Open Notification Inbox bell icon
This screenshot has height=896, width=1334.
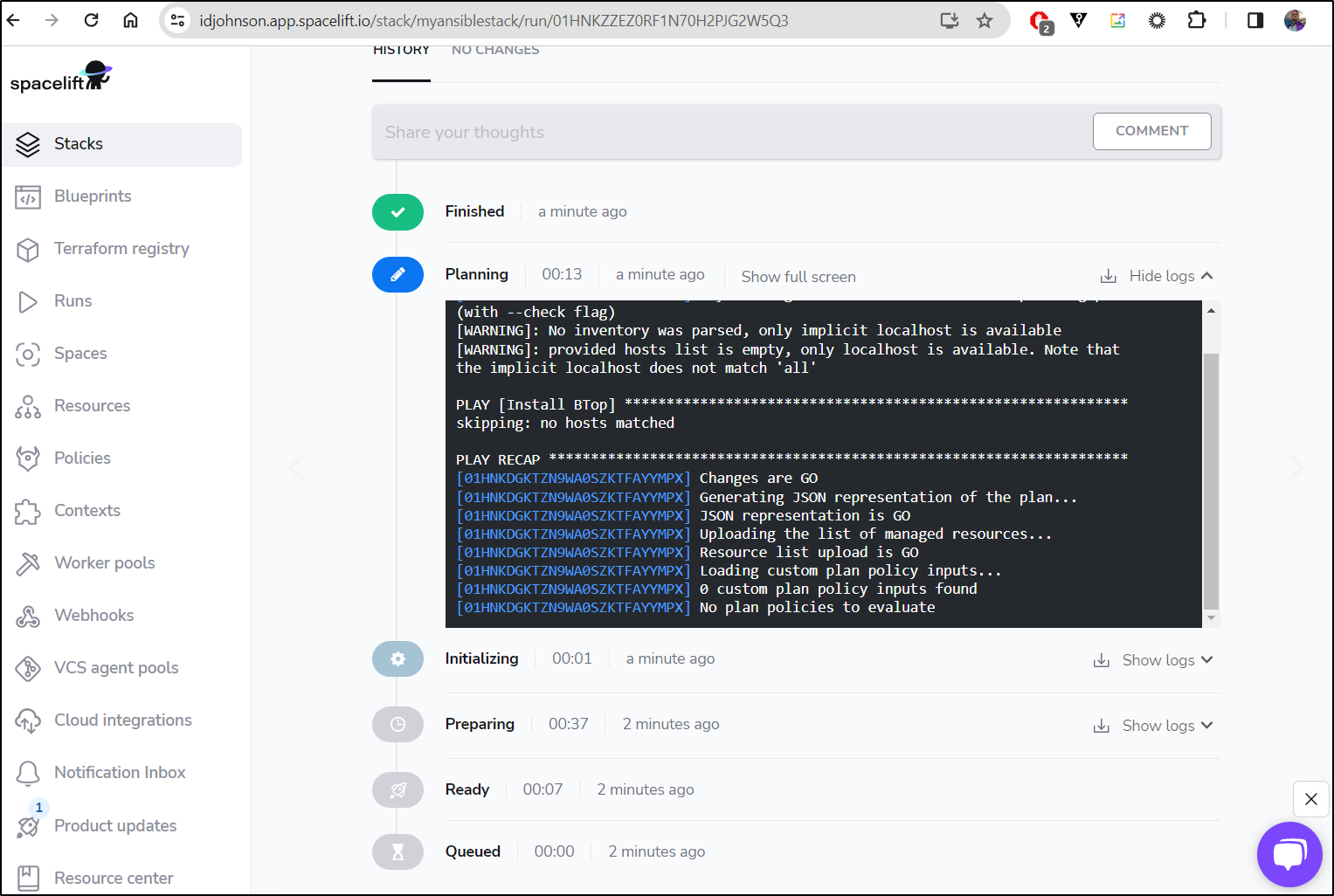click(28, 773)
